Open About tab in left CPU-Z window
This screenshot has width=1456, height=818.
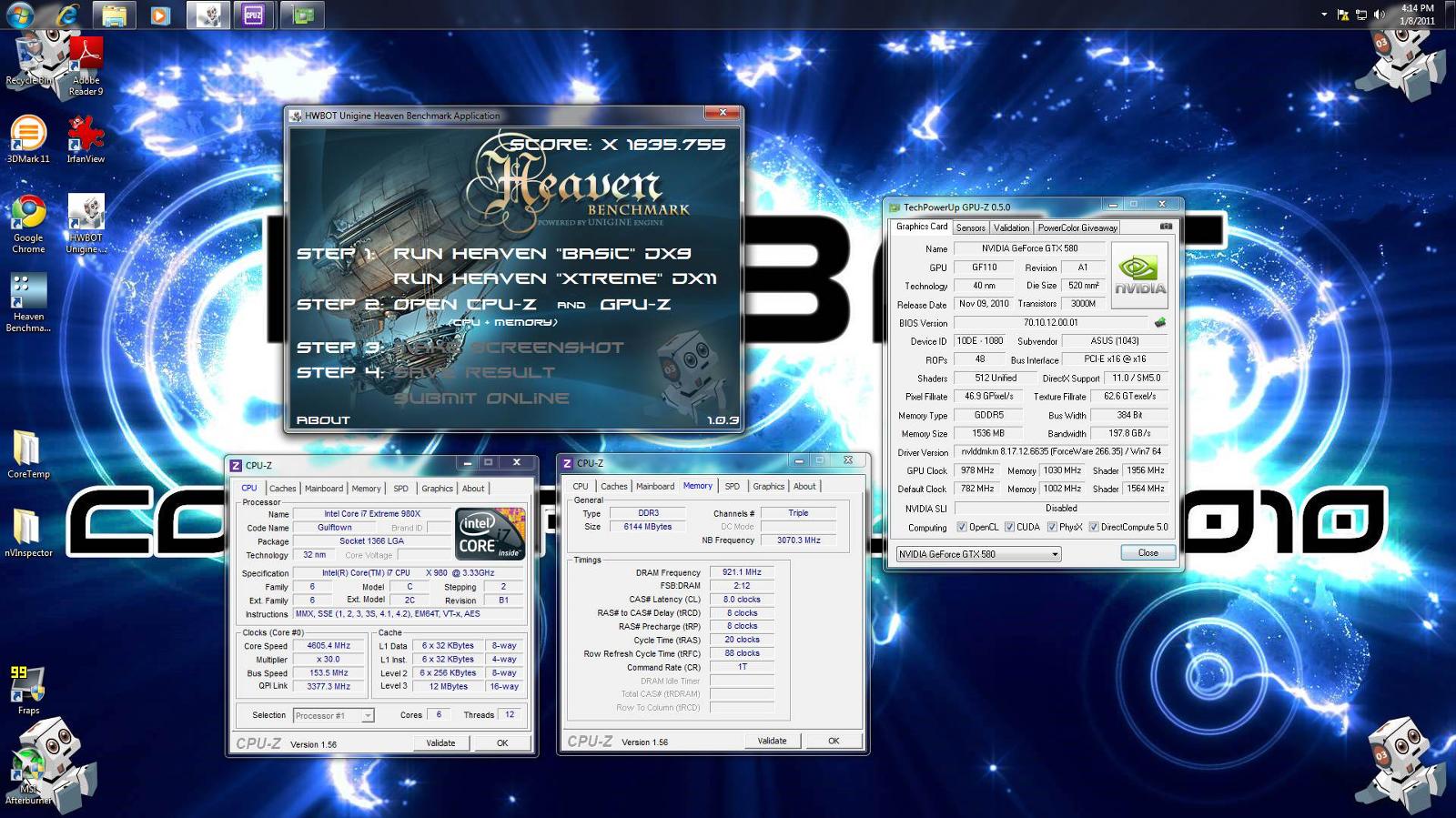(x=473, y=489)
